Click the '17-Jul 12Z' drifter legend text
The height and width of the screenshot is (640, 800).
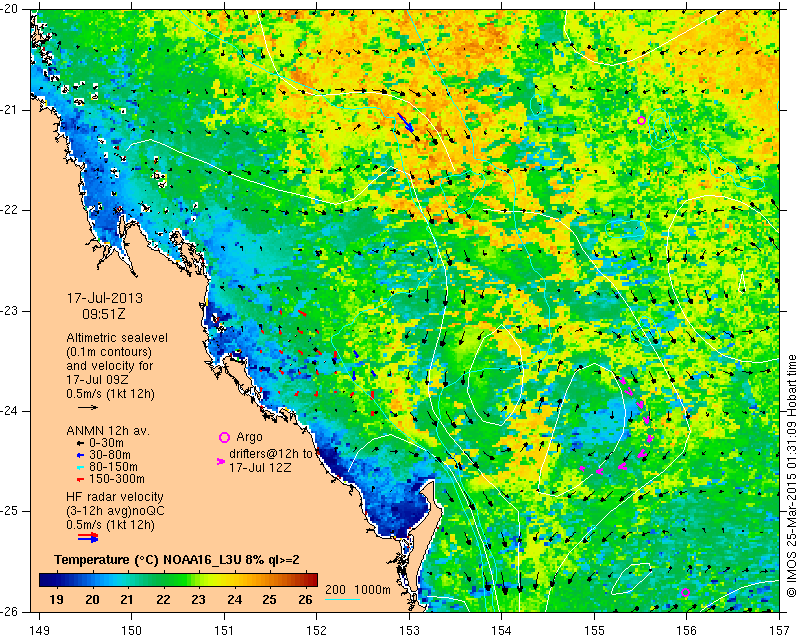point(260,467)
